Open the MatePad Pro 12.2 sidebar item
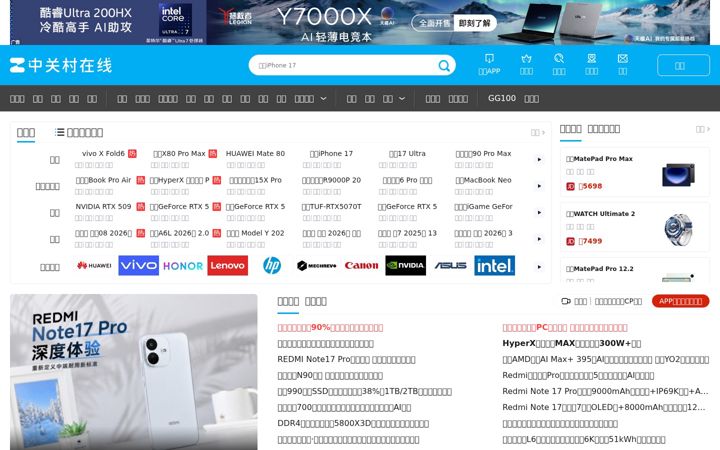This screenshot has width=720, height=450. pyautogui.click(x=635, y=269)
